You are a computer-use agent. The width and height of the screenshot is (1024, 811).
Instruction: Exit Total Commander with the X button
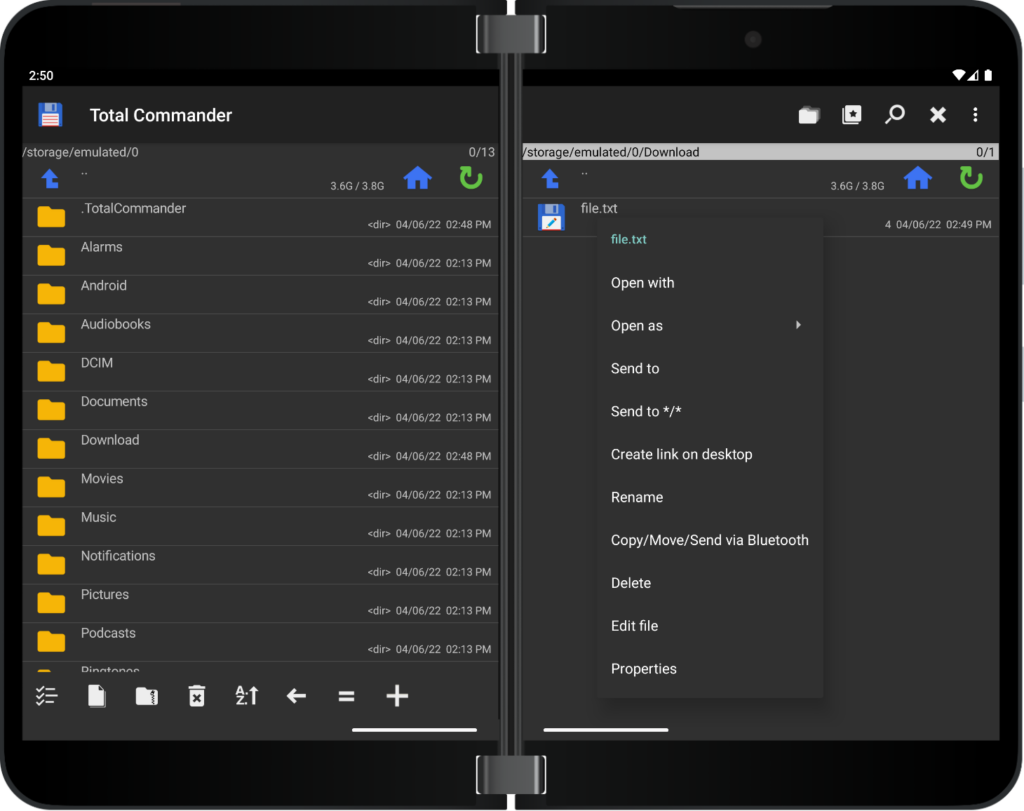(x=937, y=114)
